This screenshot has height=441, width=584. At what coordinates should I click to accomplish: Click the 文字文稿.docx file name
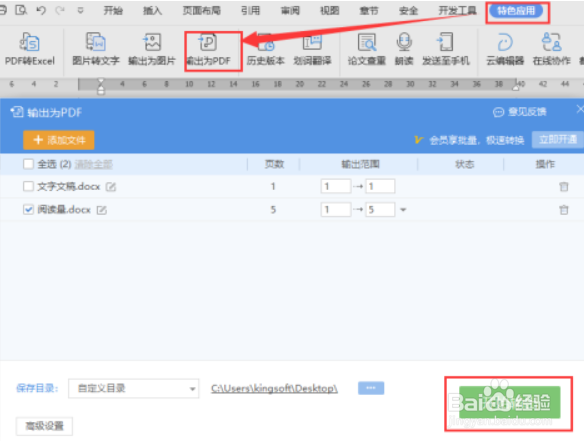tap(69, 186)
